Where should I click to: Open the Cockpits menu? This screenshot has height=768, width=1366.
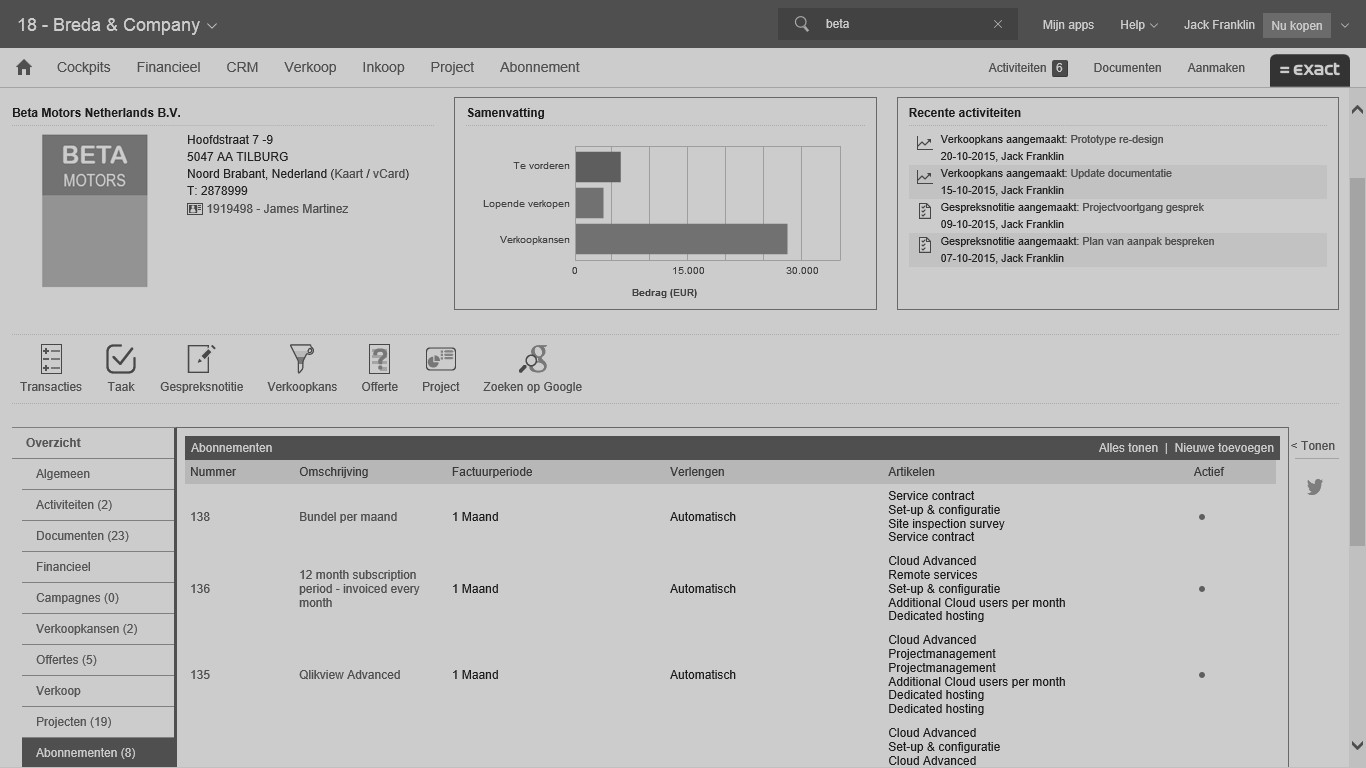pyautogui.click(x=84, y=67)
